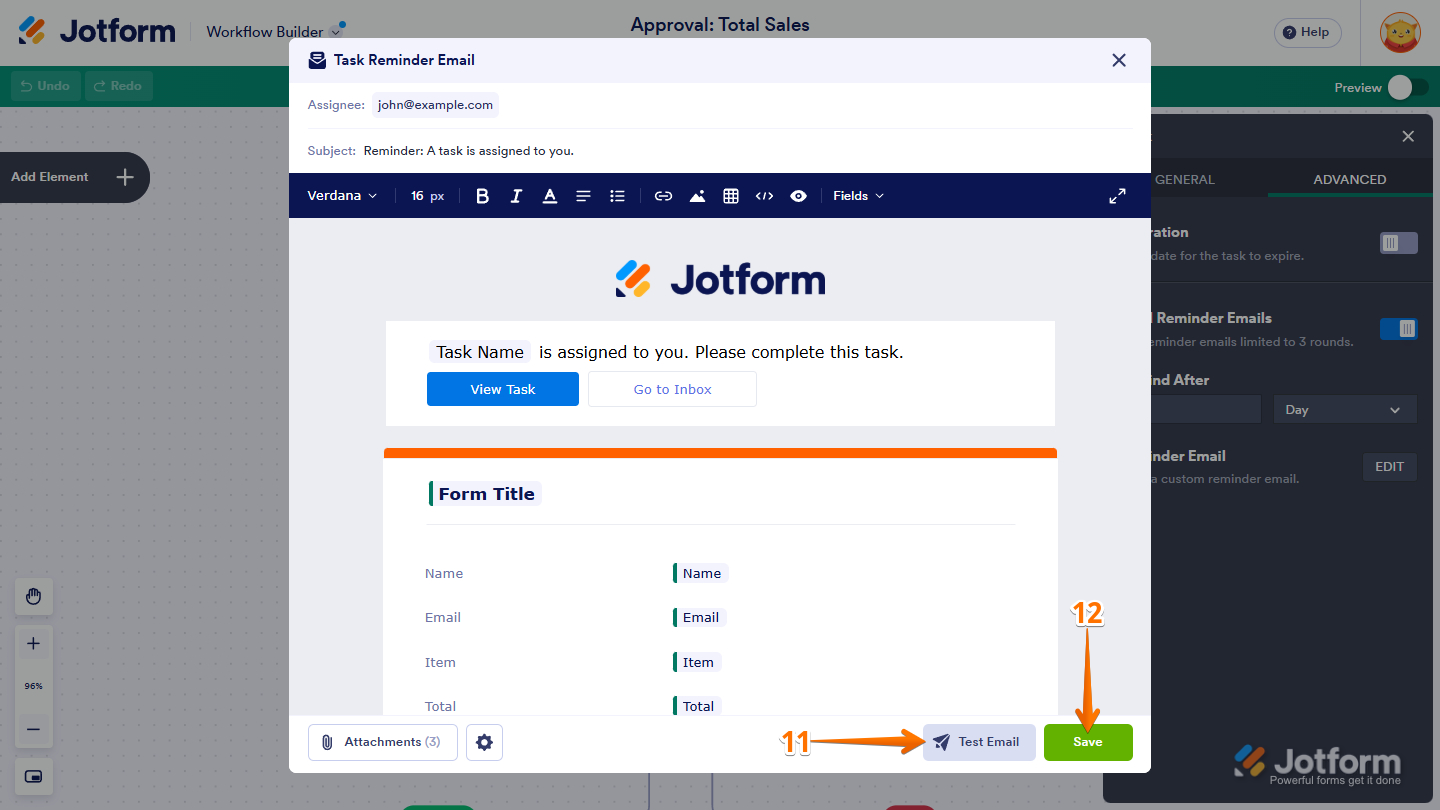The image size is (1440, 810).
Task: Disable the Send Reminder Emails switch
Action: pos(1399,329)
